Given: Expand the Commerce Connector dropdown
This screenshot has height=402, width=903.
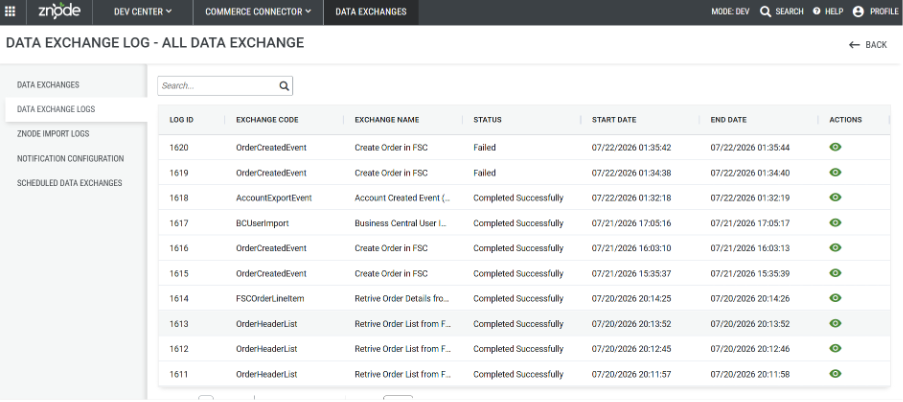Looking at the screenshot, I should click(258, 12).
